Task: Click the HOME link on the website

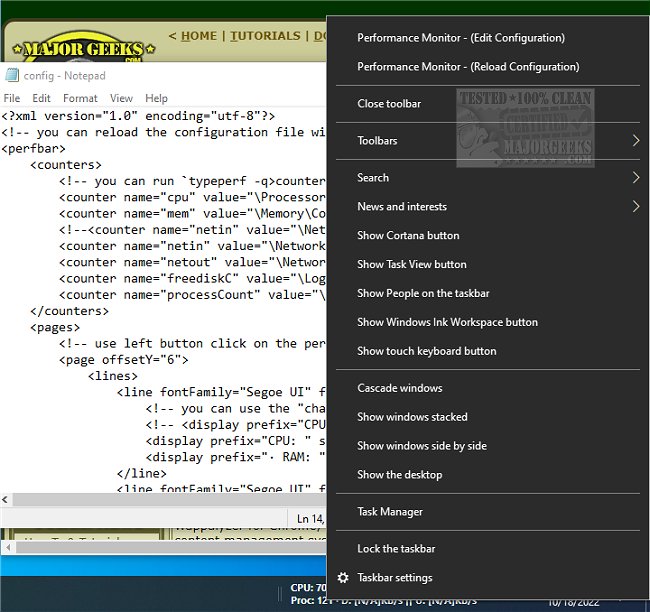Action: (198, 36)
